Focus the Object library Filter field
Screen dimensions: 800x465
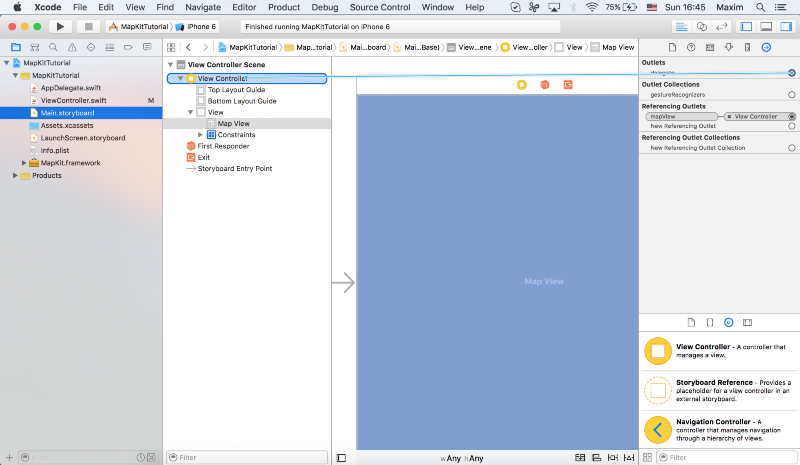click(x=727, y=457)
